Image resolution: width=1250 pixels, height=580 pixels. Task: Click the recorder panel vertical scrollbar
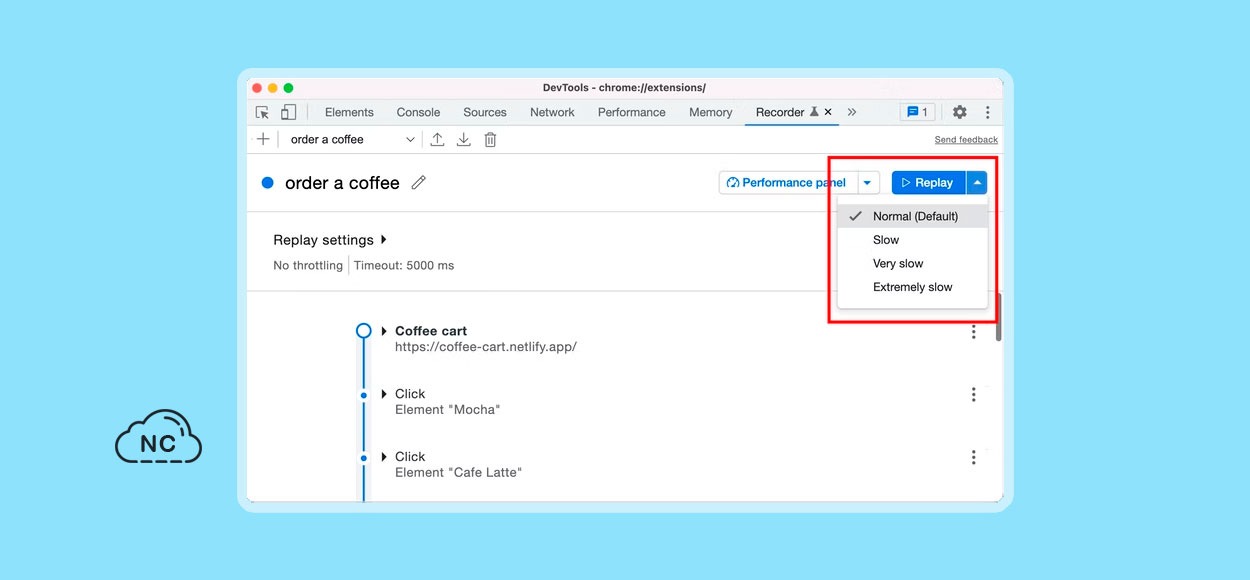click(998, 318)
